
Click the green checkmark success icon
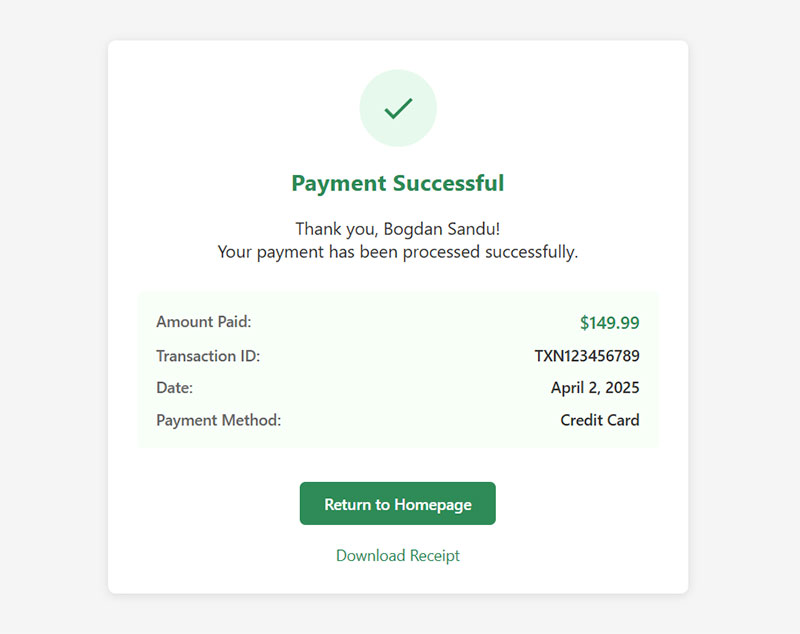click(x=398, y=108)
